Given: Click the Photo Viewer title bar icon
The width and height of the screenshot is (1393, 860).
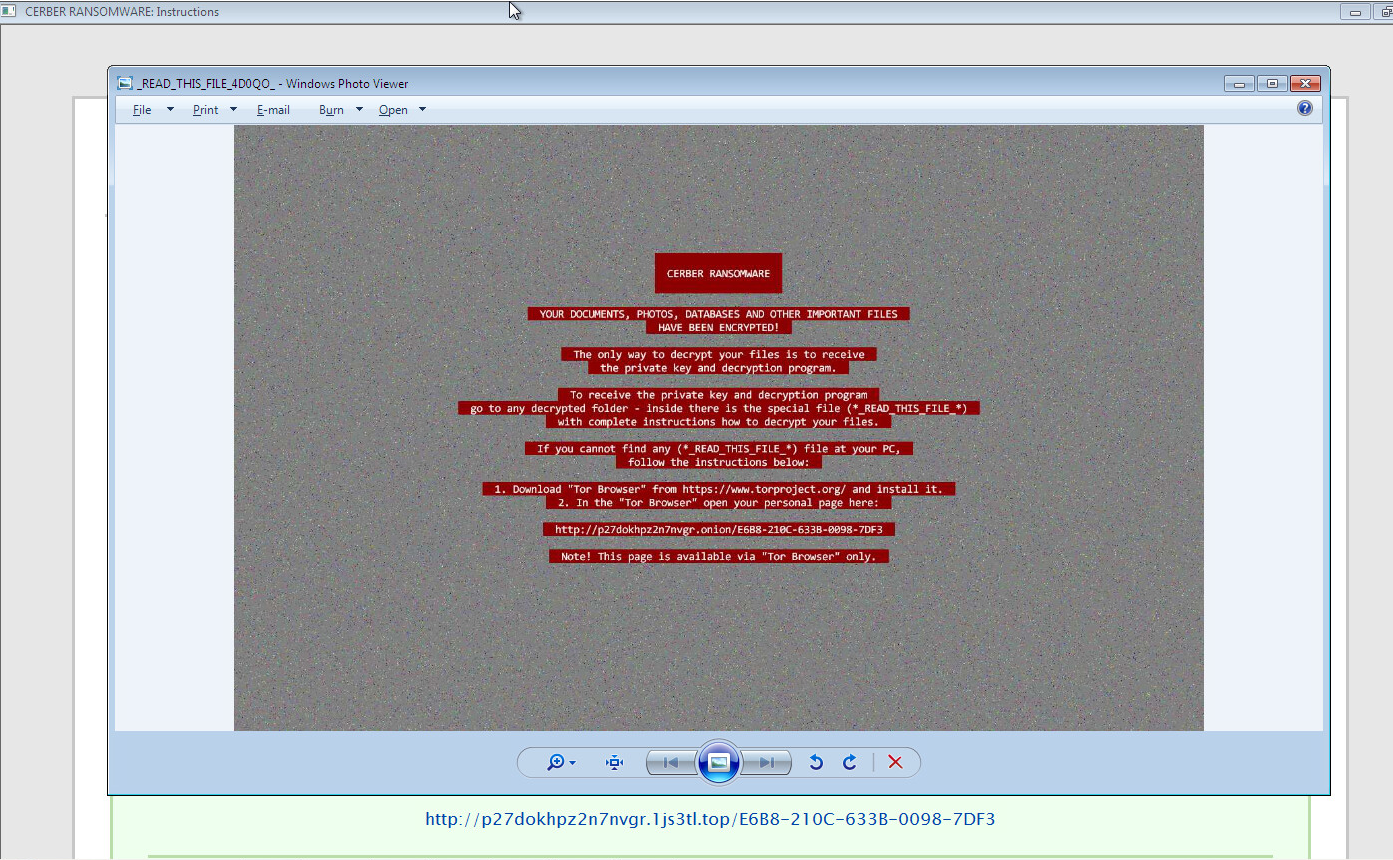Looking at the screenshot, I should pyautogui.click(x=125, y=84).
